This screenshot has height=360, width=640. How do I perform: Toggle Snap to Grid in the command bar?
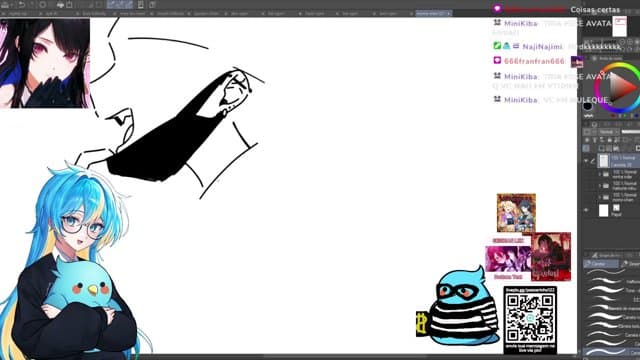(x=128, y=5)
